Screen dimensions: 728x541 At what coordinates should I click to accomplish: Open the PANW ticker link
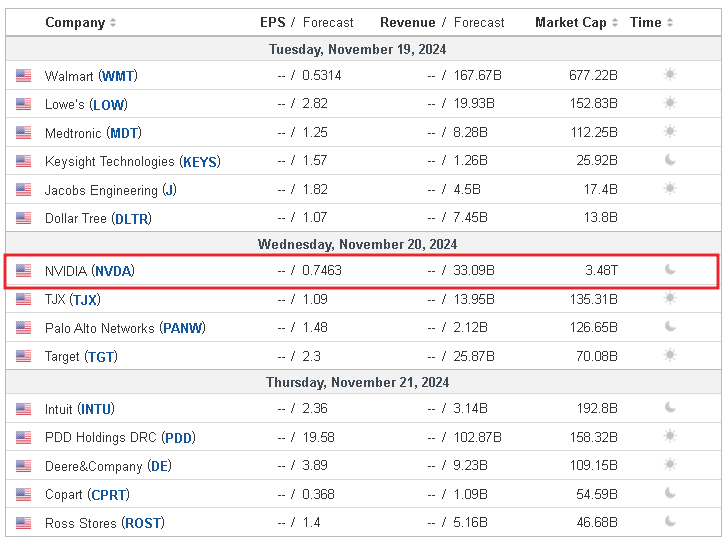pos(182,328)
